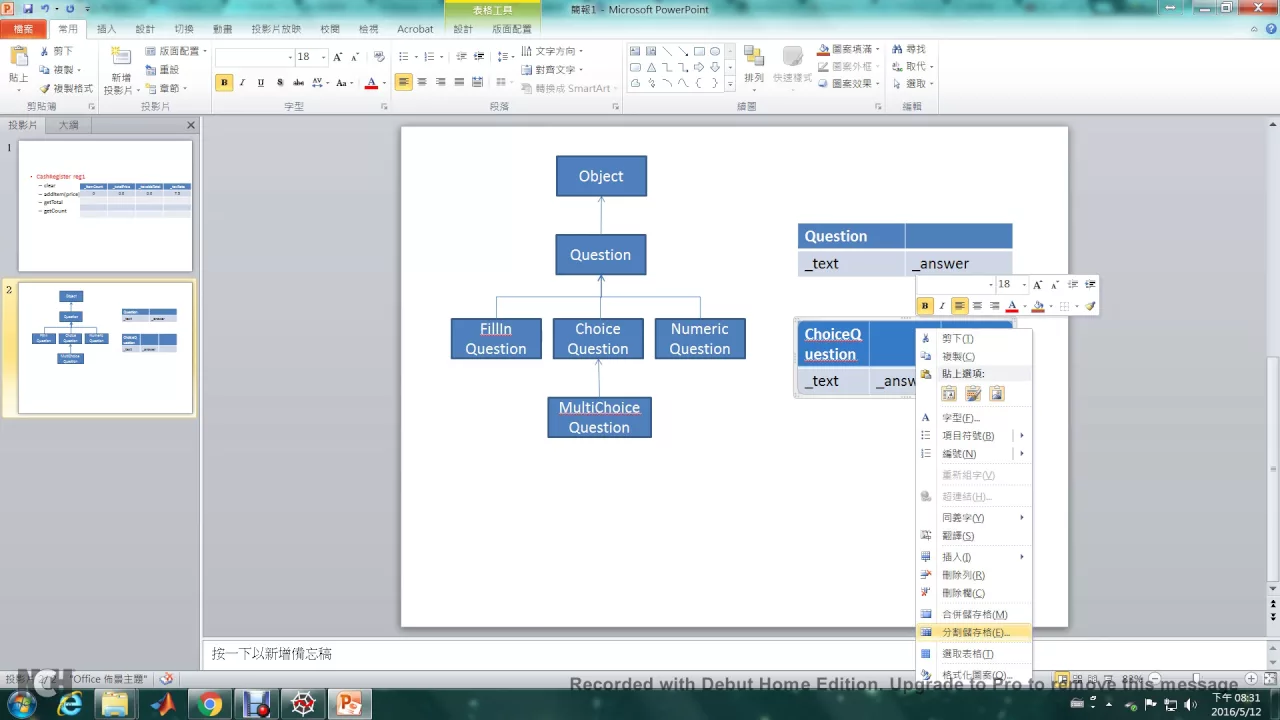The image size is (1280, 720).
Task: Click the notes area to add notes
Action: pos(735,654)
